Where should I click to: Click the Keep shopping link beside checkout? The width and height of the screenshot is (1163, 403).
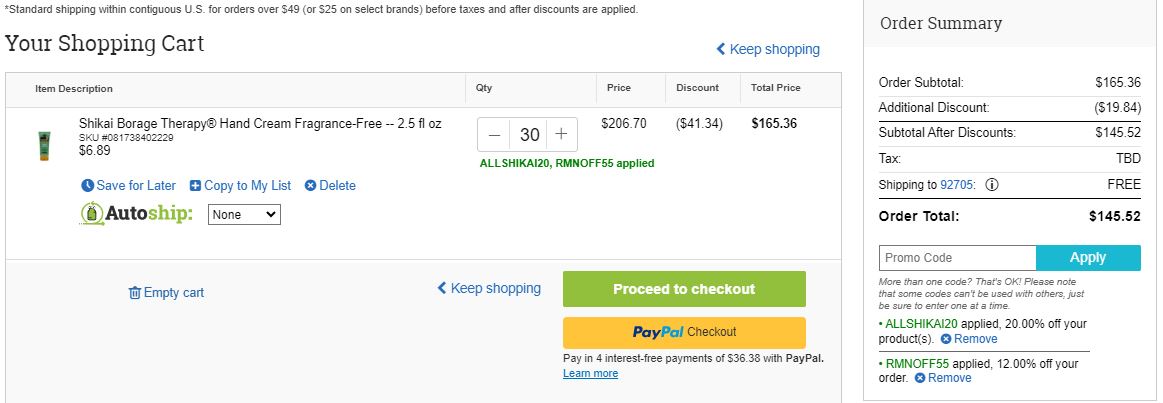(x=489, y=288)
